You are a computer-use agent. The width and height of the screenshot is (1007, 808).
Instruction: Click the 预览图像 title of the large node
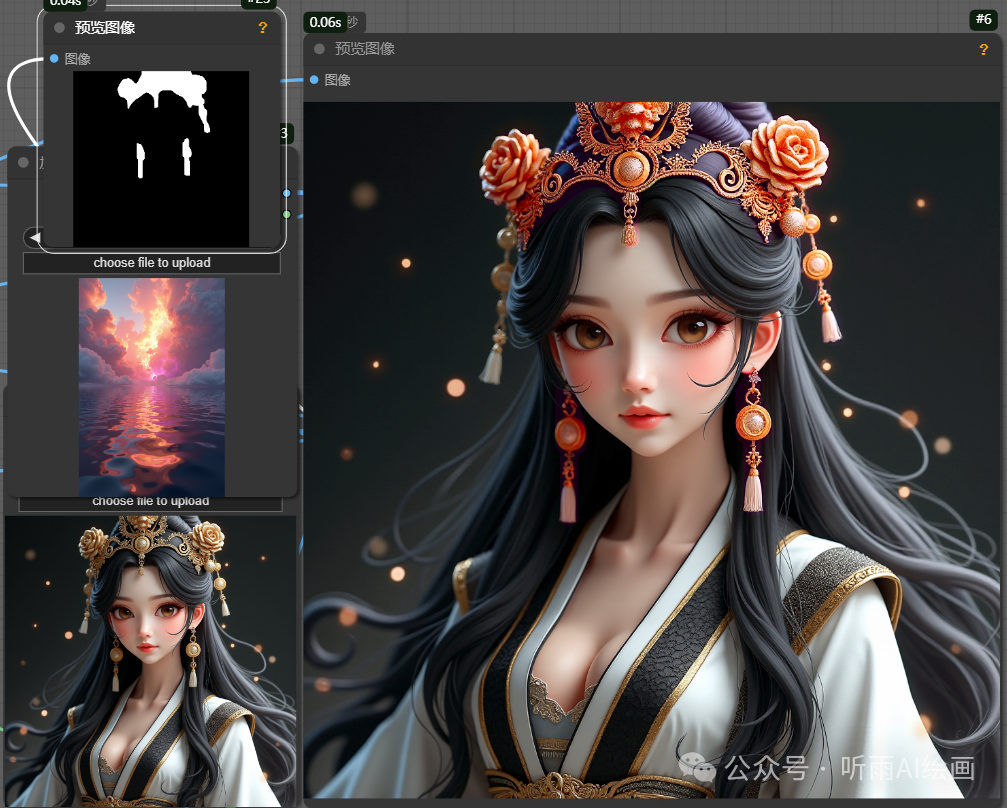pyautogui.click(x=364, y=49)
